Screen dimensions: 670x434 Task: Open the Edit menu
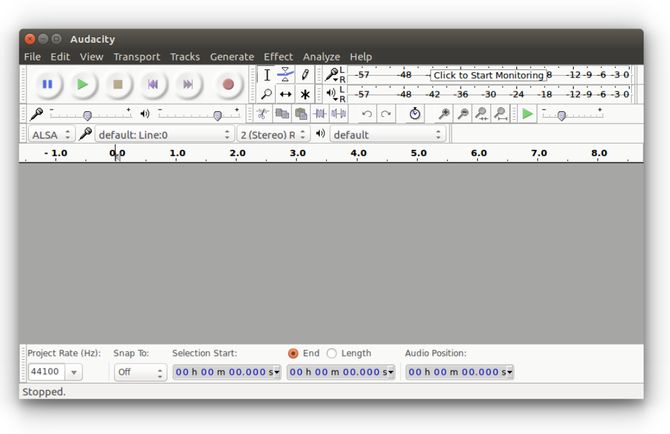60,57
